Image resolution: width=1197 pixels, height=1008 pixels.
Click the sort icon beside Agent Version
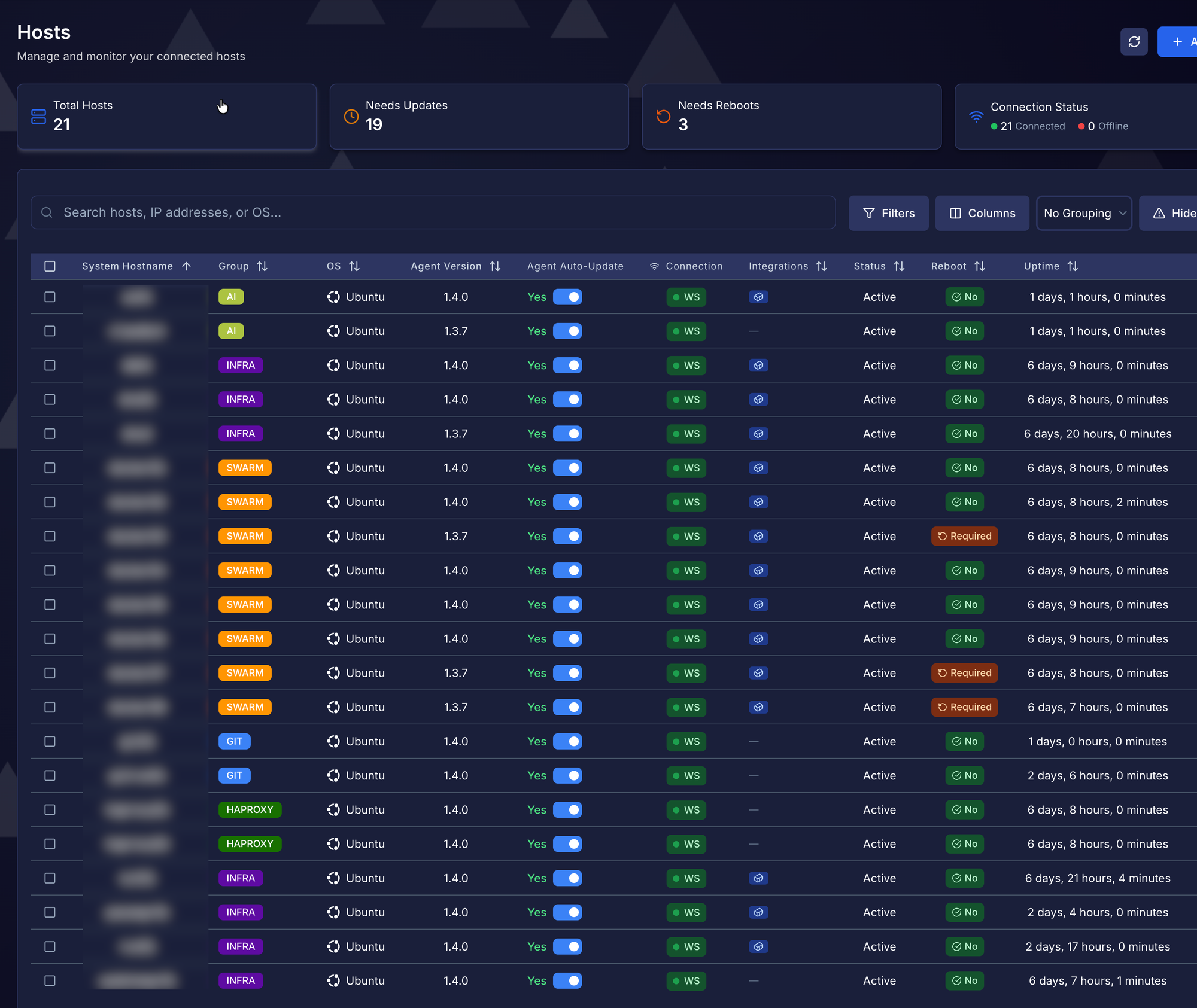[x=495, y=266]
